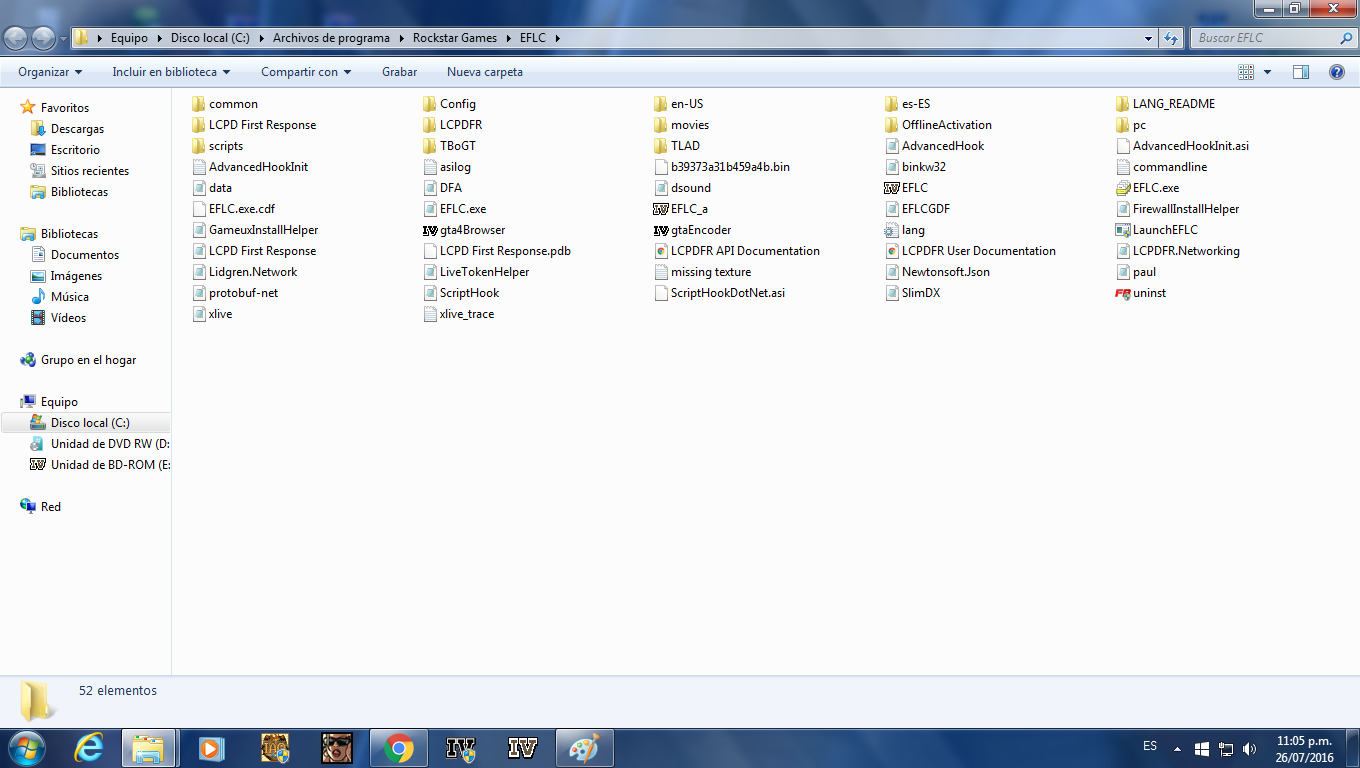
Task: Open Unidad de BD-ROM drive
Action: [100, 465]
